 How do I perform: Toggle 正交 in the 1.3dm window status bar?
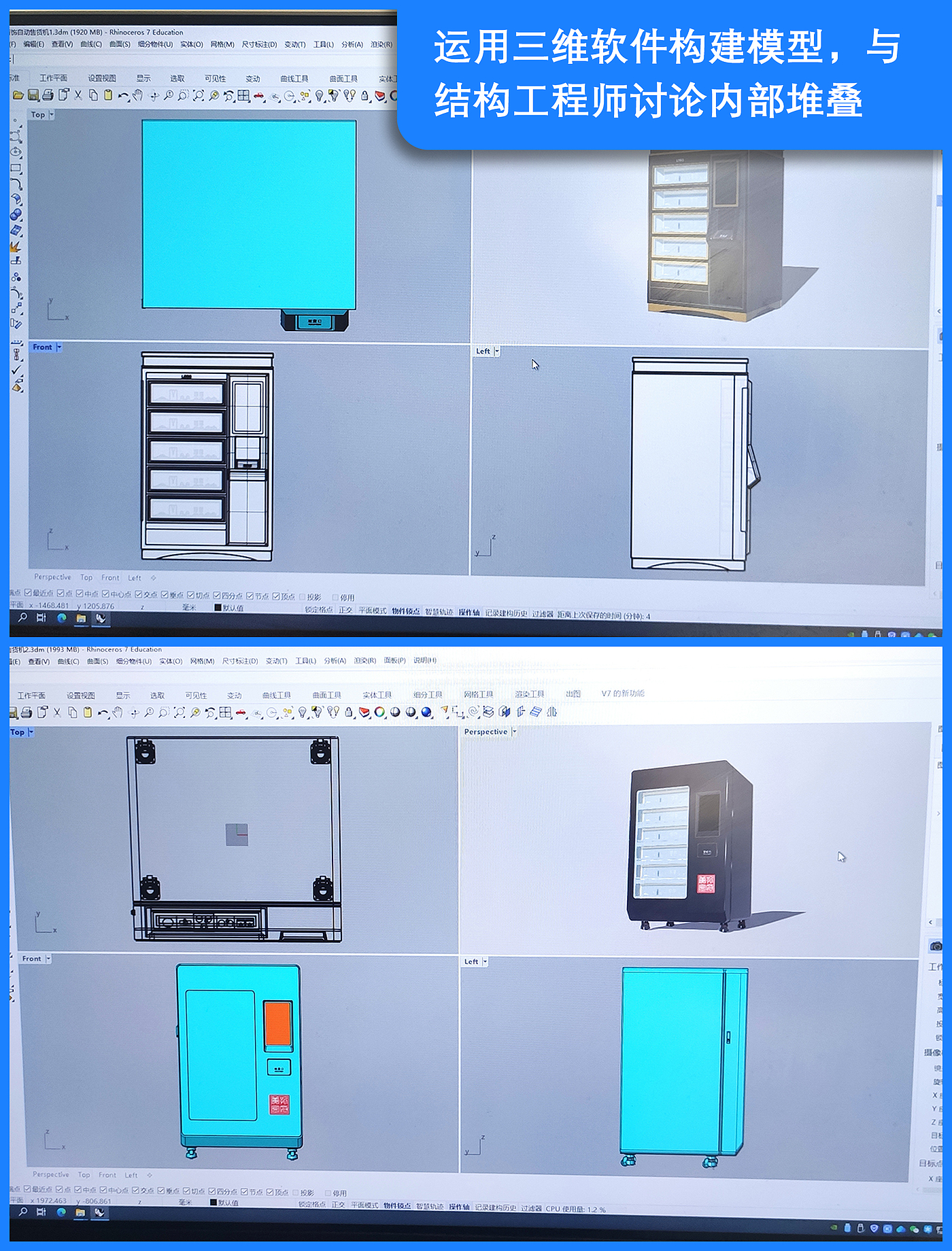tap(345, 610)
